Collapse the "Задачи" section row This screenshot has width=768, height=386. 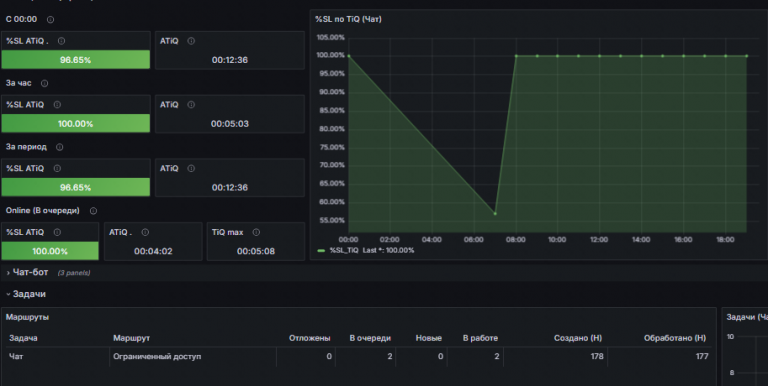coord(29,294)
